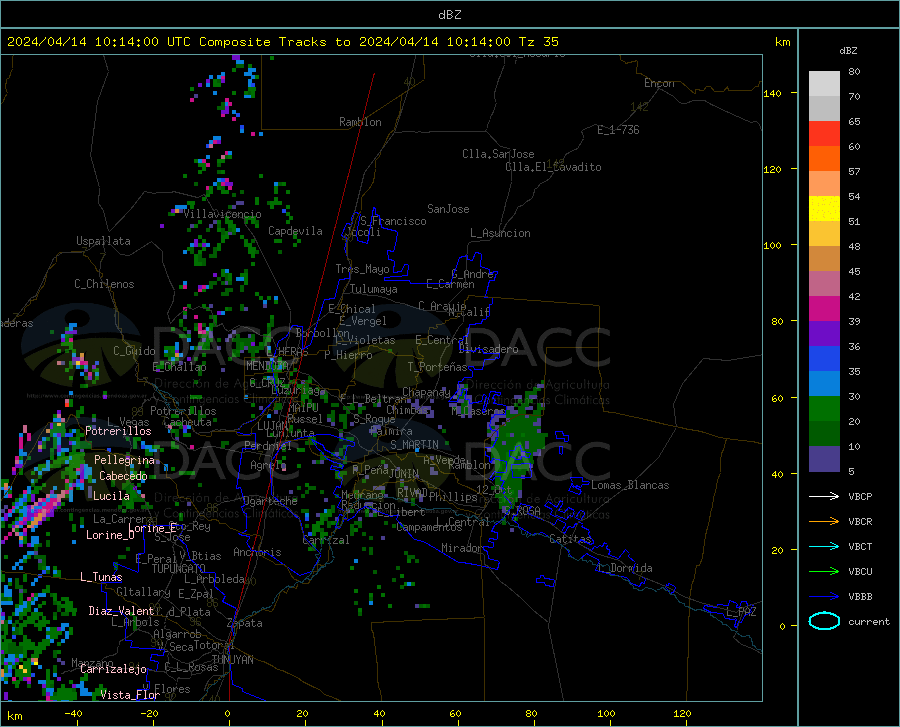
Task: Click the Mirador map label
Action: [x=461, y=549]
